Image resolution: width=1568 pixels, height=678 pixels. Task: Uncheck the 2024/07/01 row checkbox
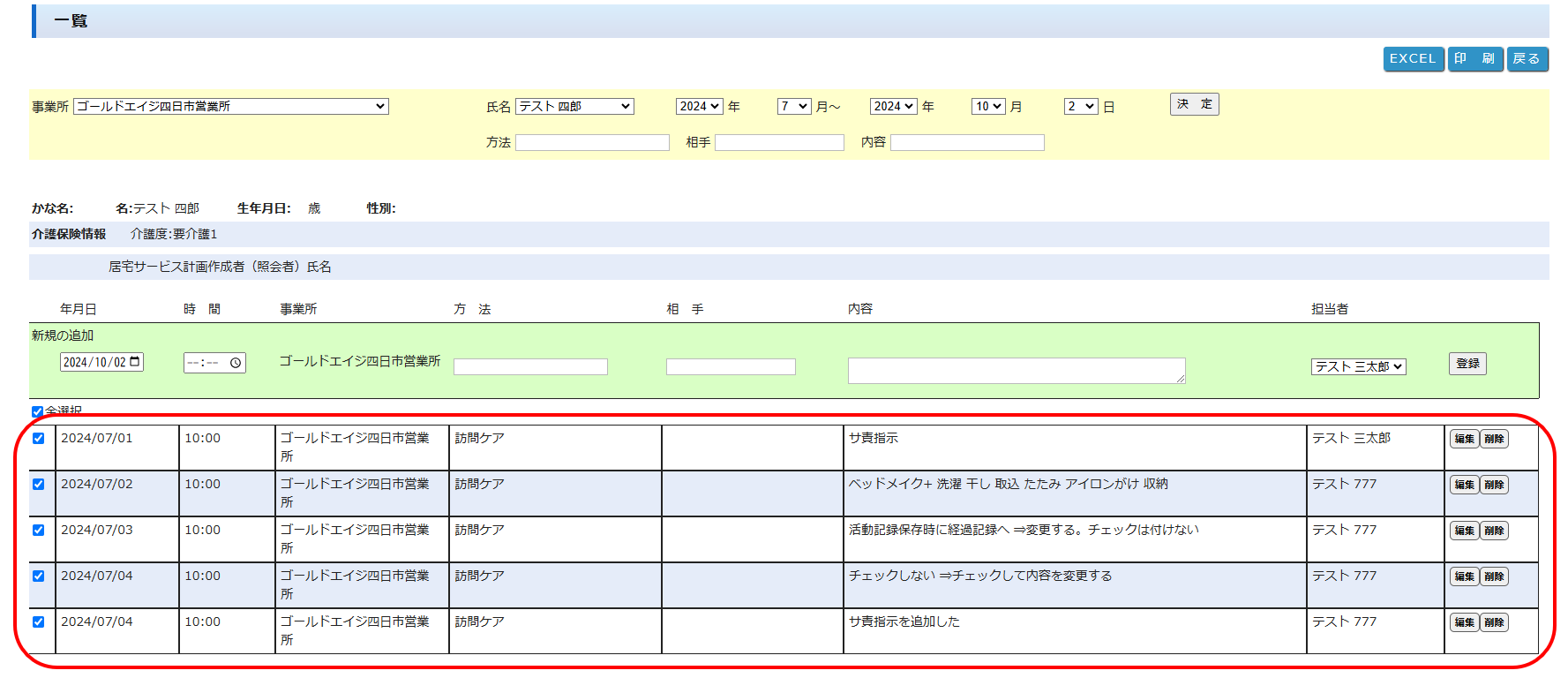[x=39, y=439]
